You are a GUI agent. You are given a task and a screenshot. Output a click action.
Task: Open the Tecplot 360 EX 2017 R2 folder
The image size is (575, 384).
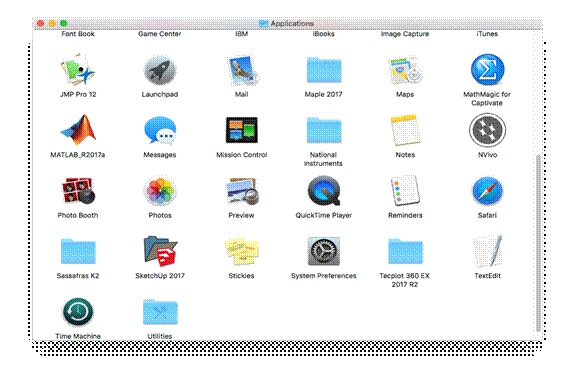click(405, 251)
